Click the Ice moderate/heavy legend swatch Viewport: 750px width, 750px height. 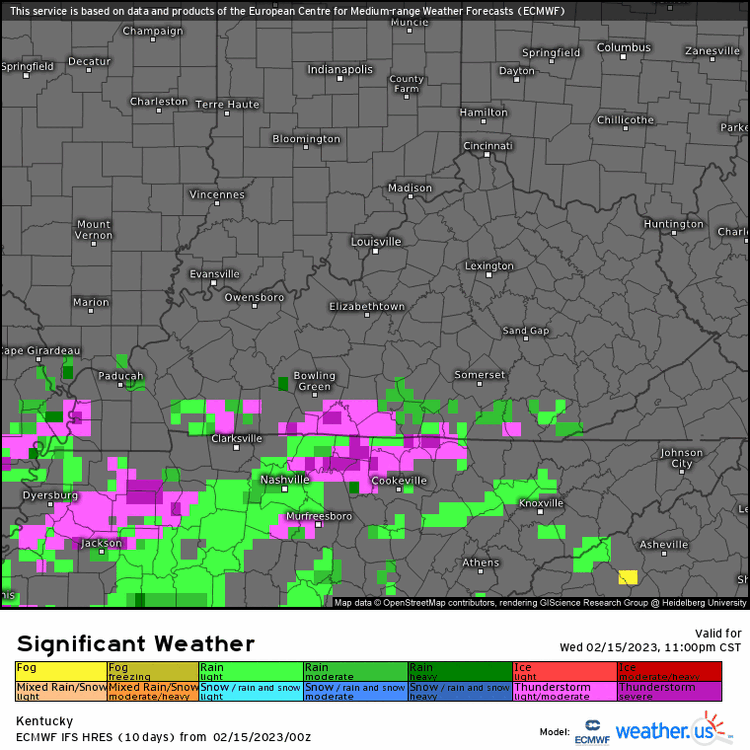pyautogui.click(x=669, y=671)
